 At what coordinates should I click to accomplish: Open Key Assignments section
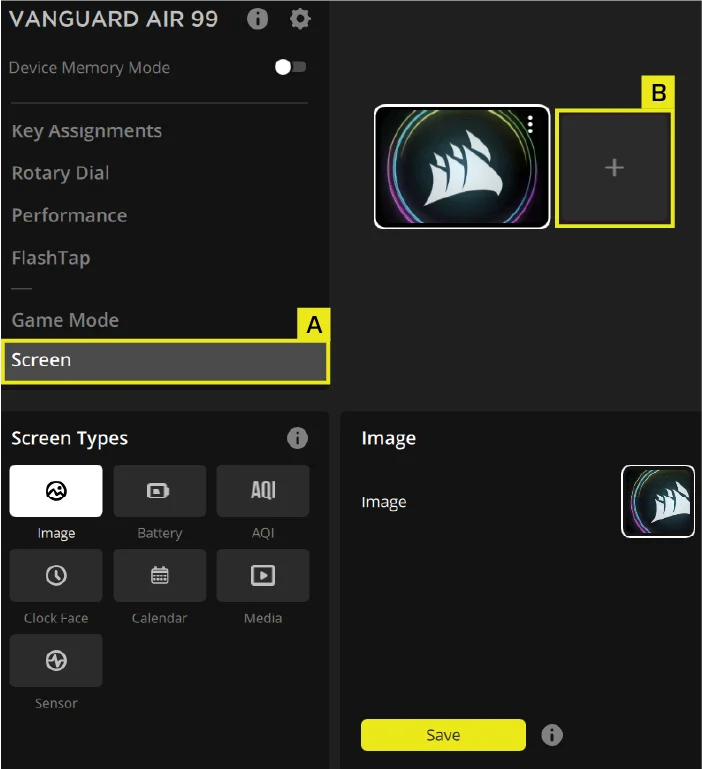(86, 131)
